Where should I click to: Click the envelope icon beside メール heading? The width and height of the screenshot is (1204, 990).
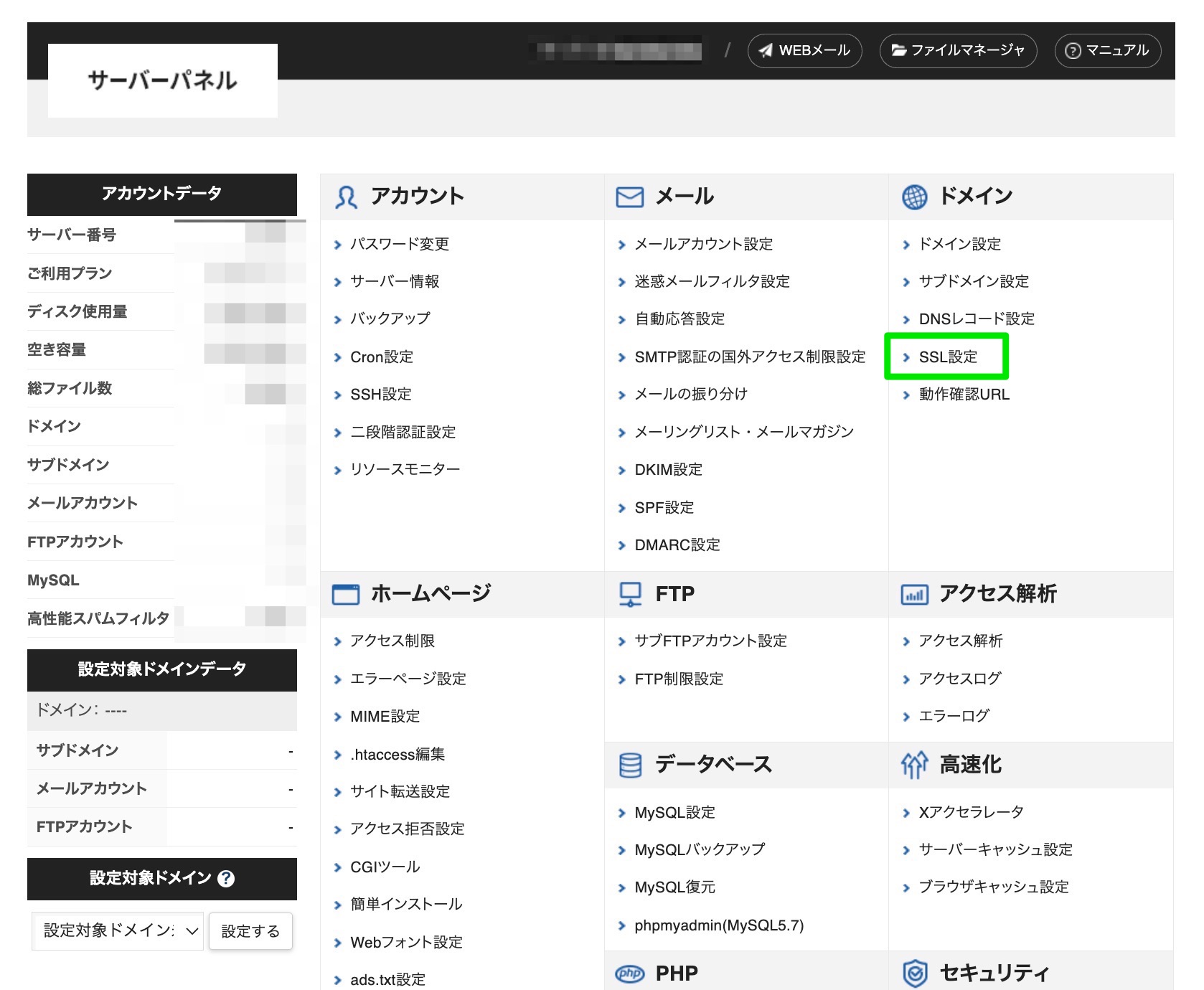(x=629, y=197)
